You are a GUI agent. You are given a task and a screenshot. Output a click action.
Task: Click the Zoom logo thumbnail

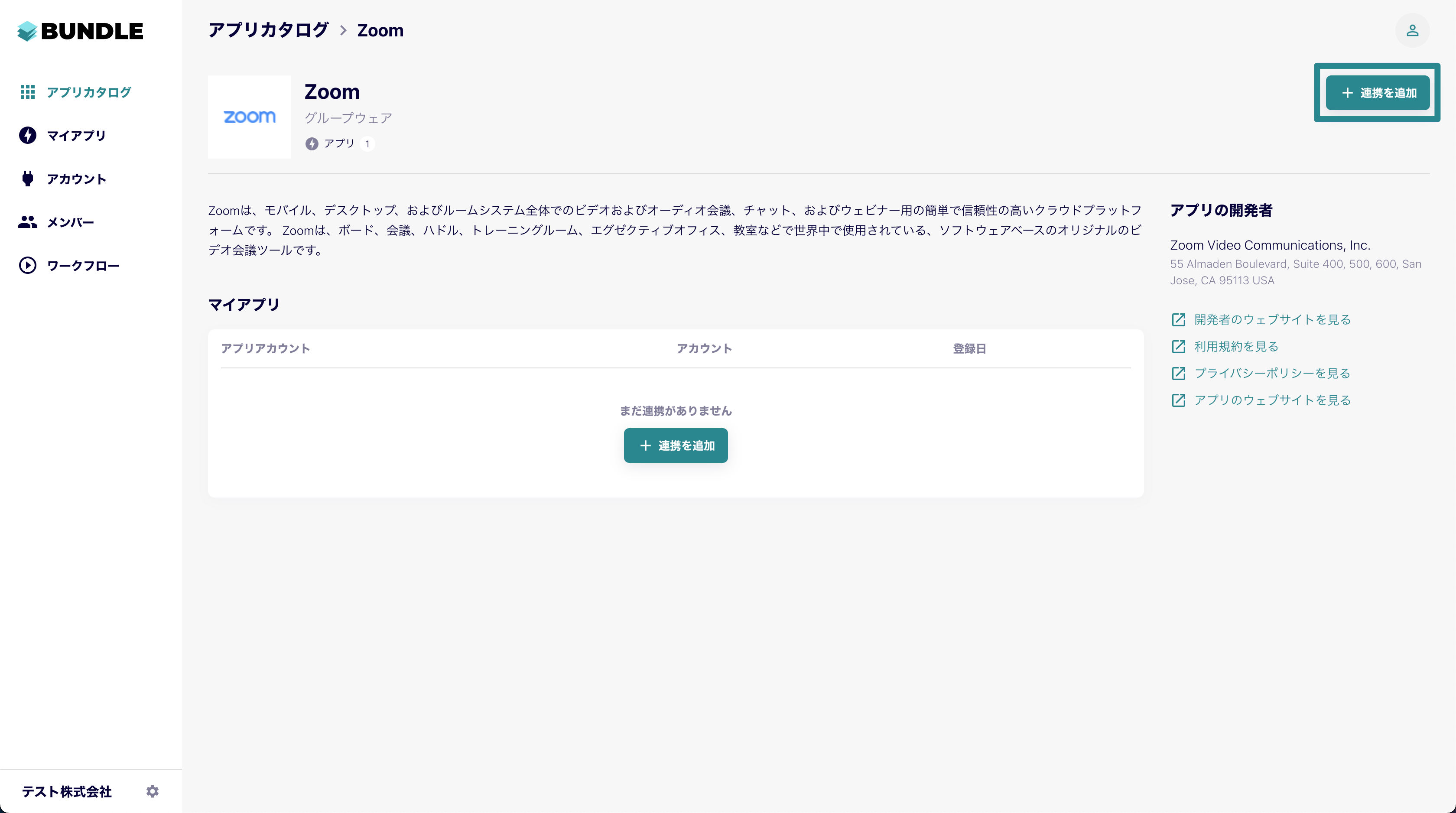[249, 117]
